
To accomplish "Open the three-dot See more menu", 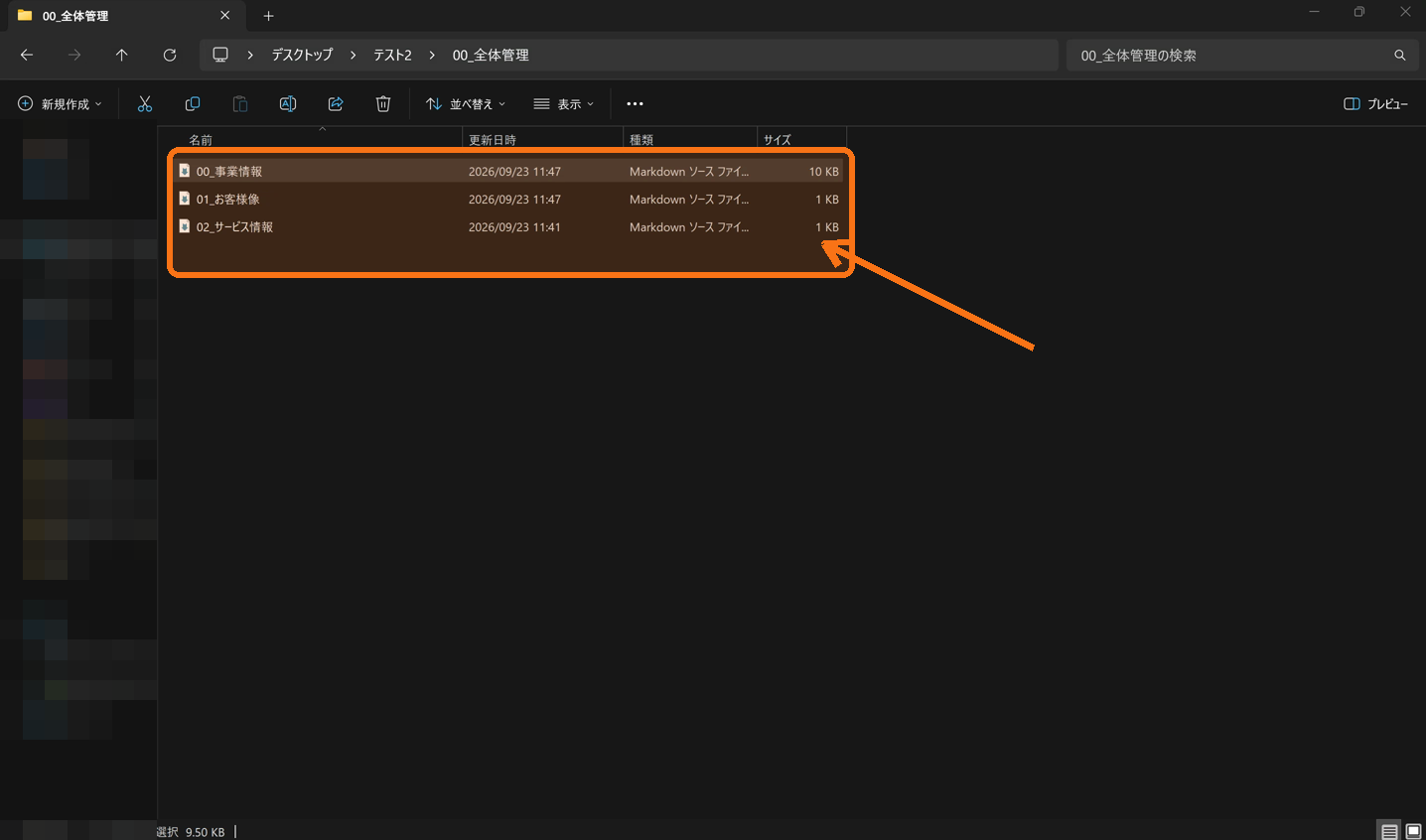I will [636, 104].
